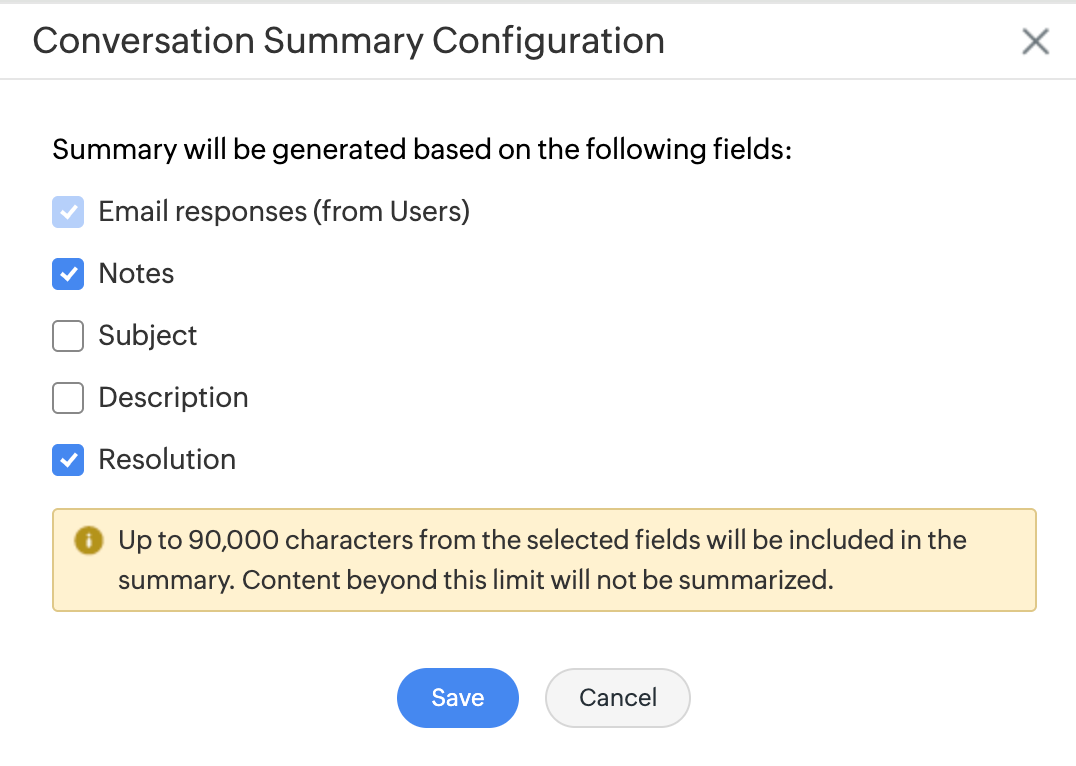Image resolution: width=1076 pixels, height=766 pixels.
Task: Uncheck the Notes checkbox
Action: click(x=68, y=274)
